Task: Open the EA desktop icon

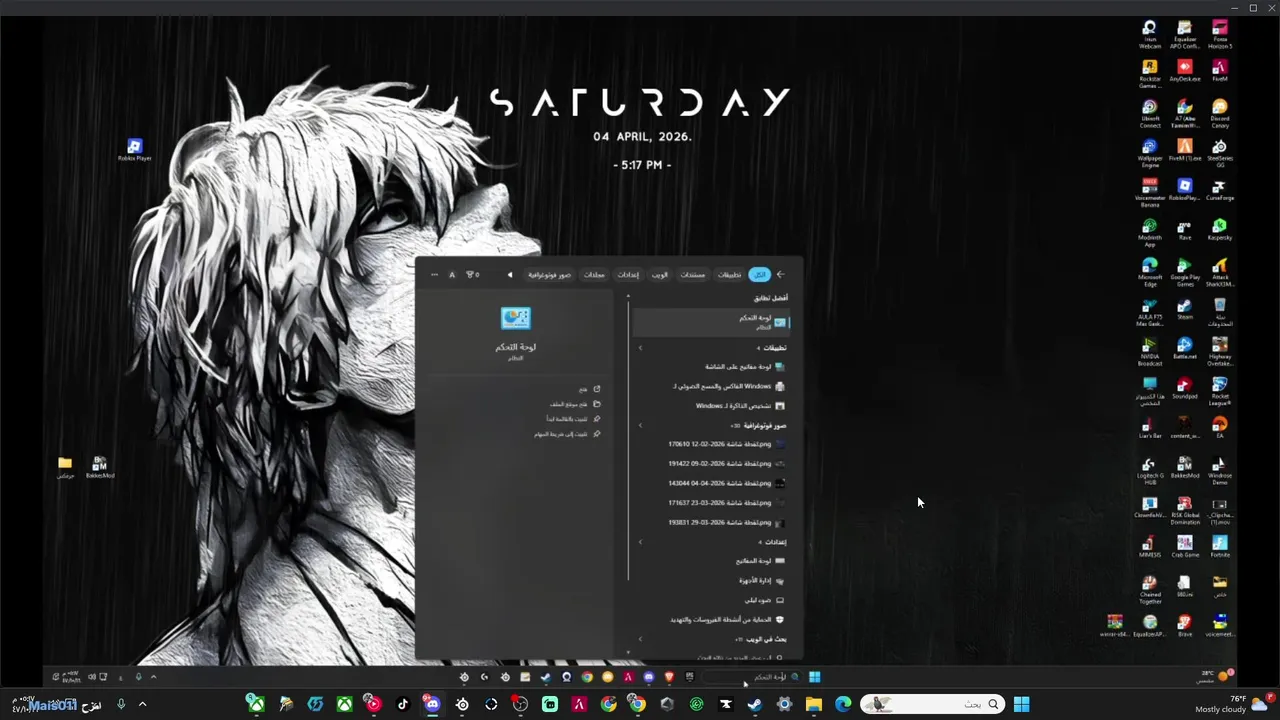Action: tap(1220, 428)
